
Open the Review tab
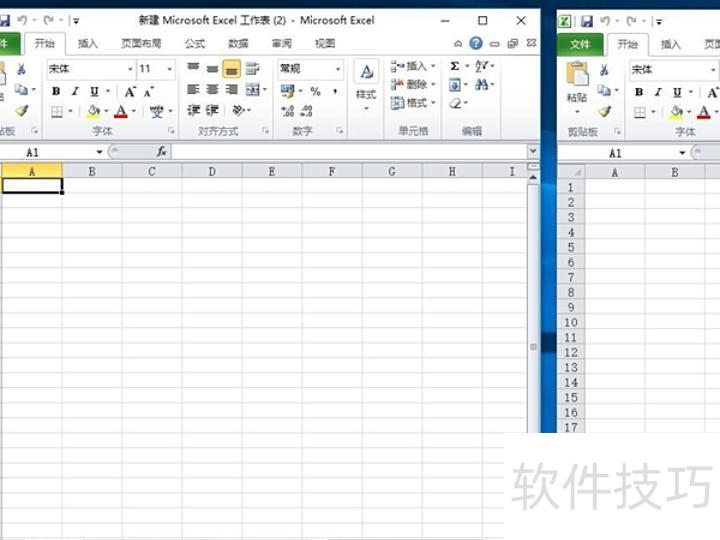tap(281, 44)
